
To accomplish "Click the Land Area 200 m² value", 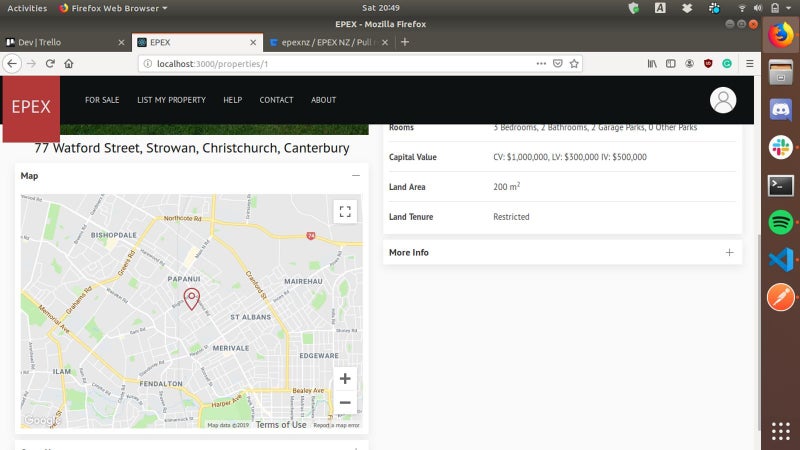I will [507, 186].
